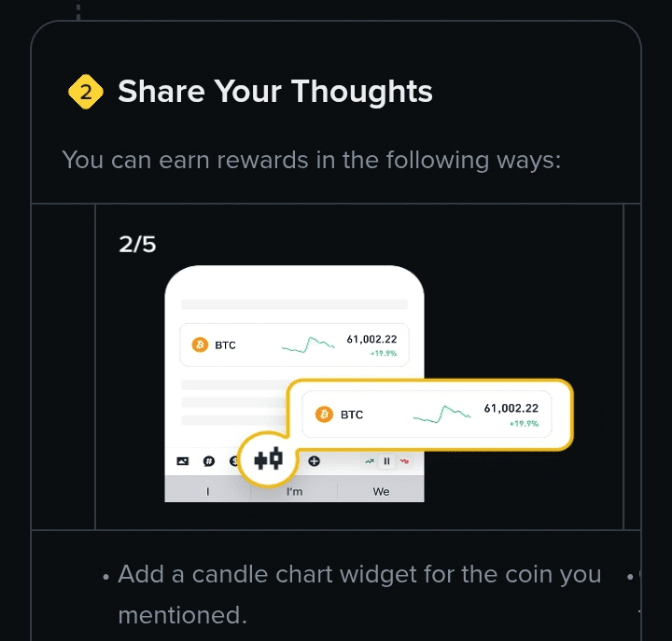
Task: Select the image attachment icon in toolbar
Action: click(x=183, y=461)
